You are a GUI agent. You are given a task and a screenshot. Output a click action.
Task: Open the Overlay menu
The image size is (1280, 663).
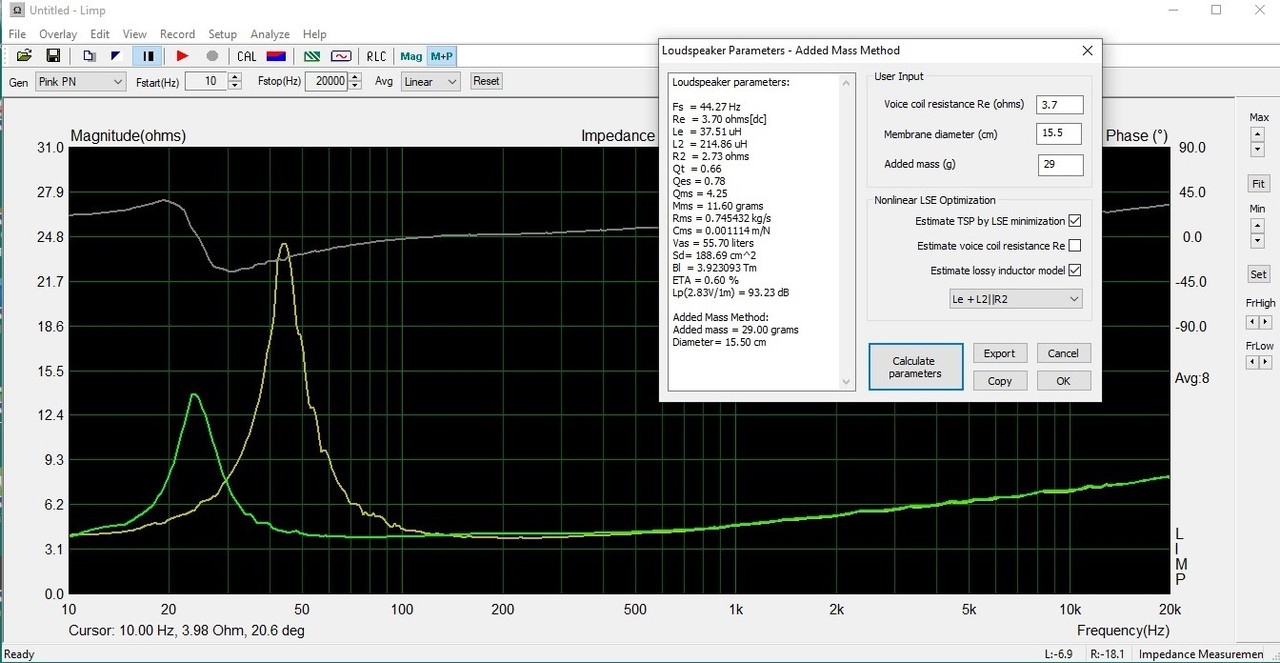[58, 34]
